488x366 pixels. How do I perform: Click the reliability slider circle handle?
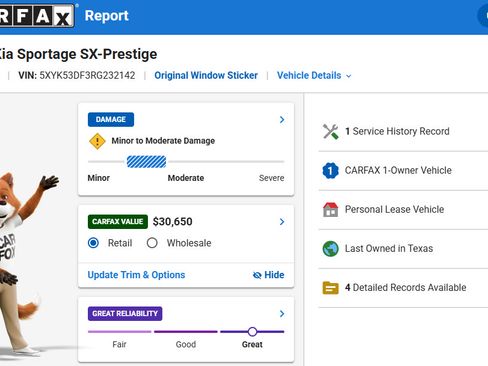pos(252,332)
